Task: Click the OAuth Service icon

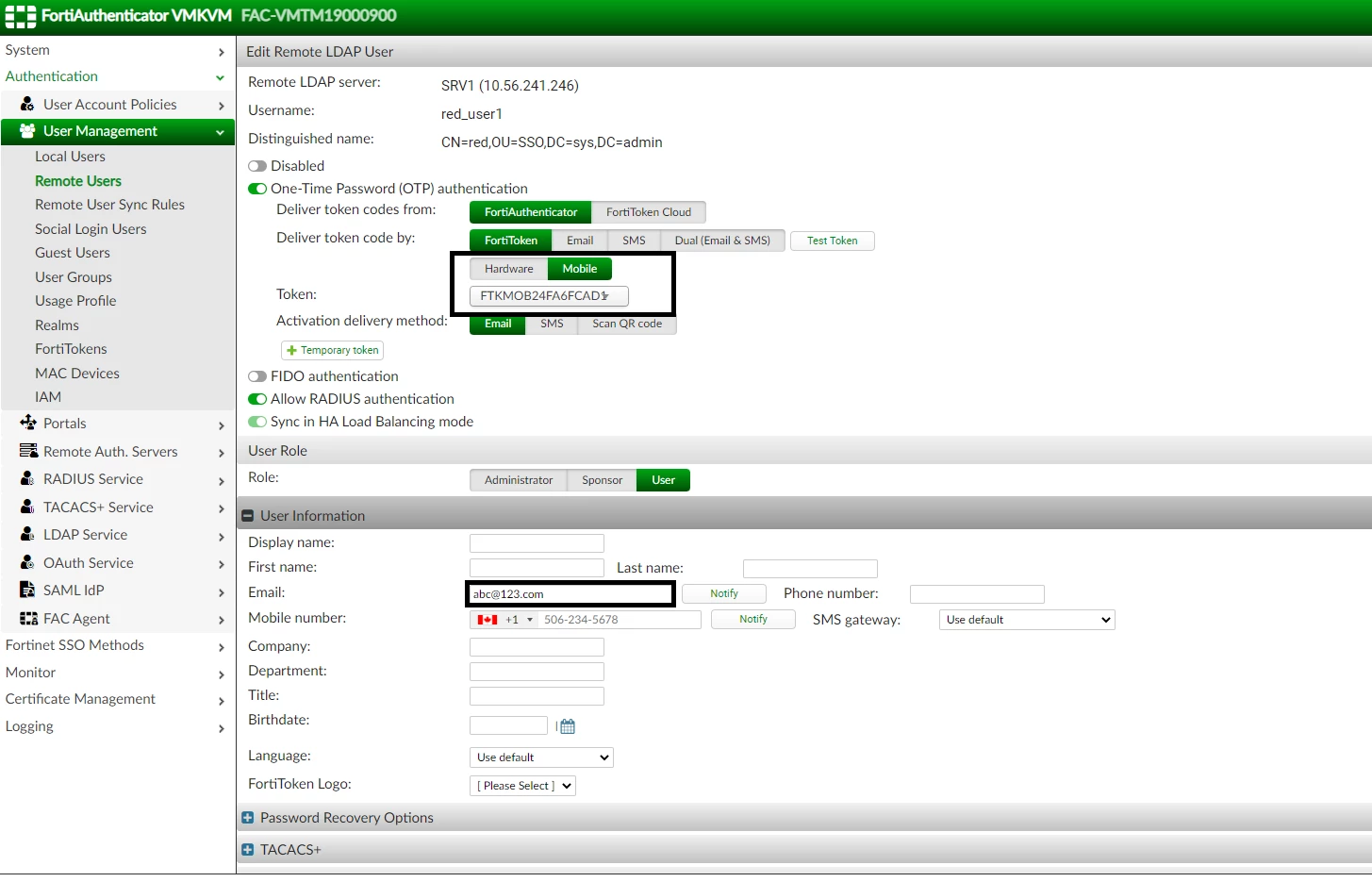Action: 27,562
